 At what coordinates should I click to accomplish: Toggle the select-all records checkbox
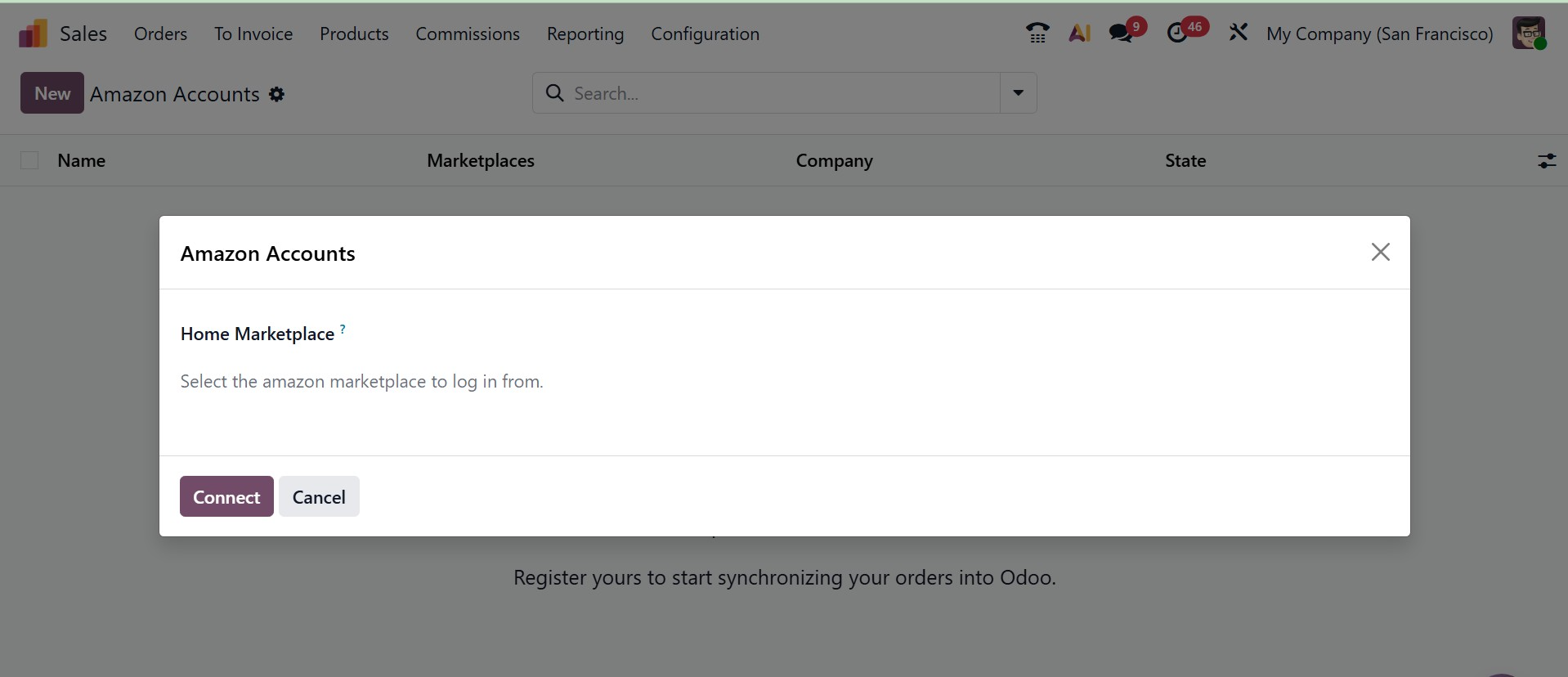(x=29, y=161)
